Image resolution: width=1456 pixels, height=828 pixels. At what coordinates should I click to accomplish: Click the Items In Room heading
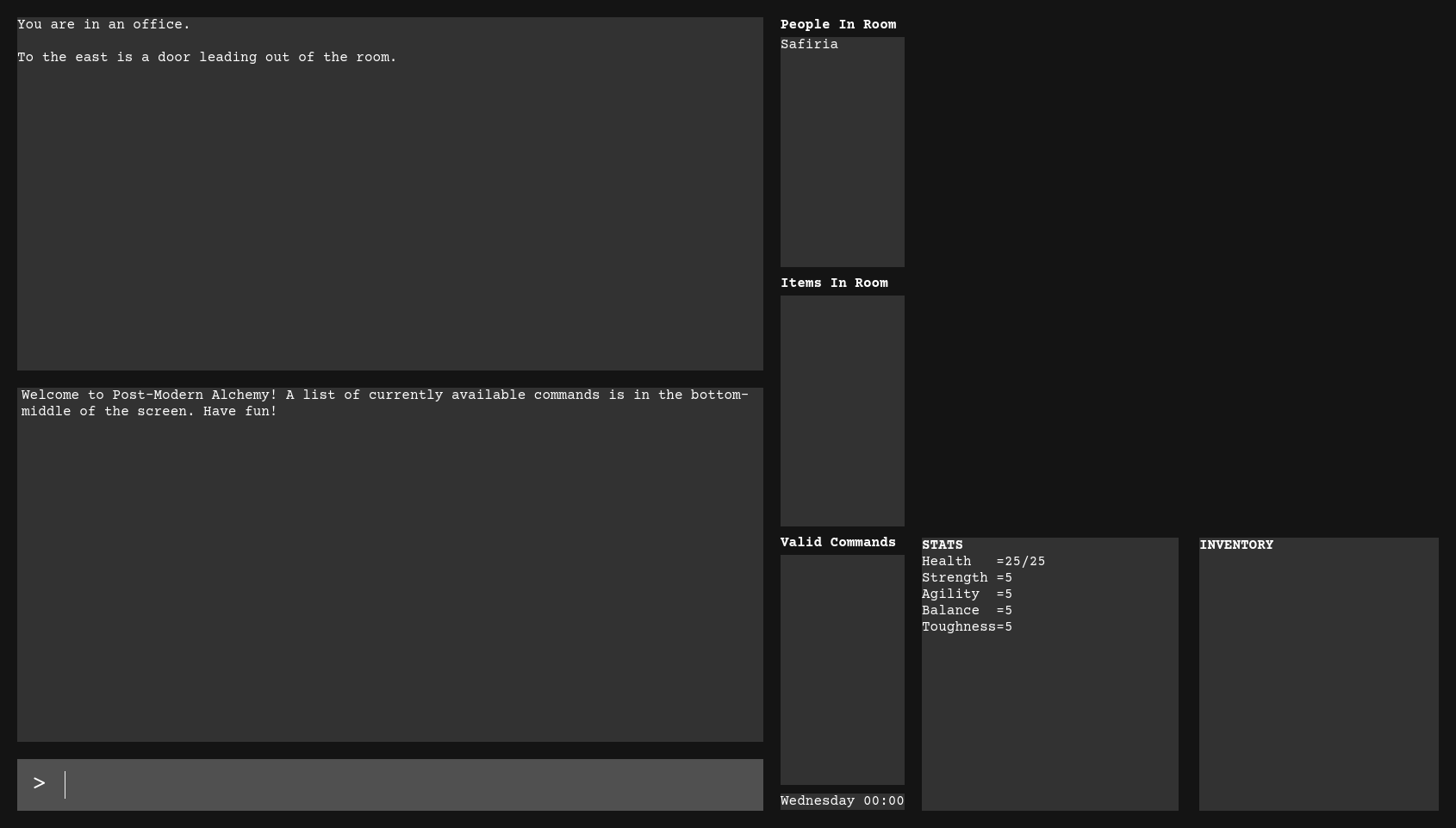click(x=833, y=283)
